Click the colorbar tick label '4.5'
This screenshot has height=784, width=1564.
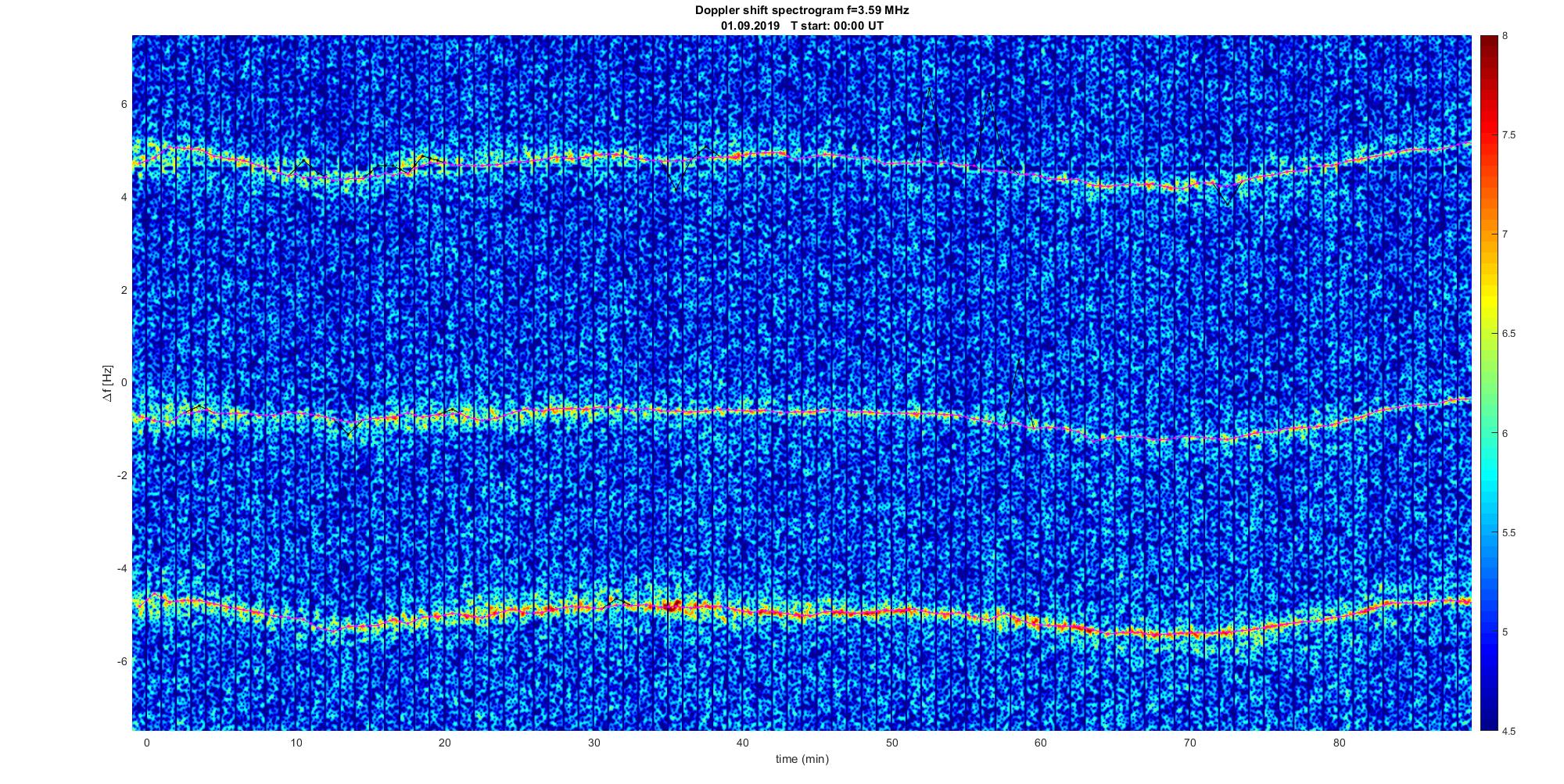pos(1509,731)
